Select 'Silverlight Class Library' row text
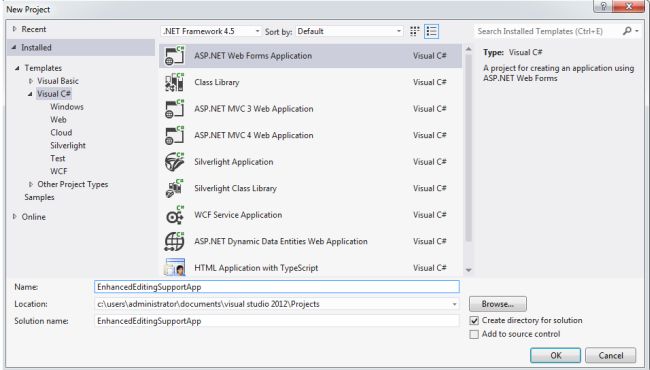This screenshot has width=650, height=370. click(x=235, y=189)
